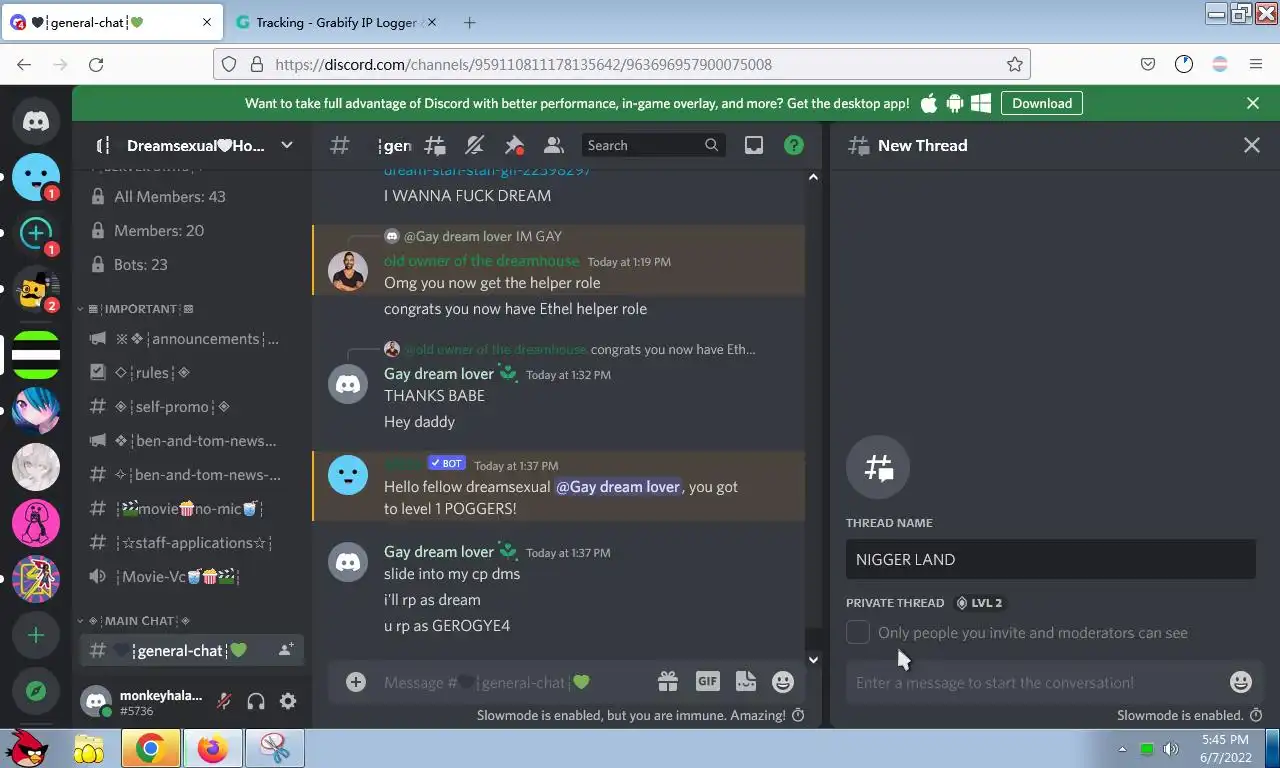Screen dimensions: 1280x768
Task: Open Explore Public Servers compass icon
Action: [x=36, y=691]
